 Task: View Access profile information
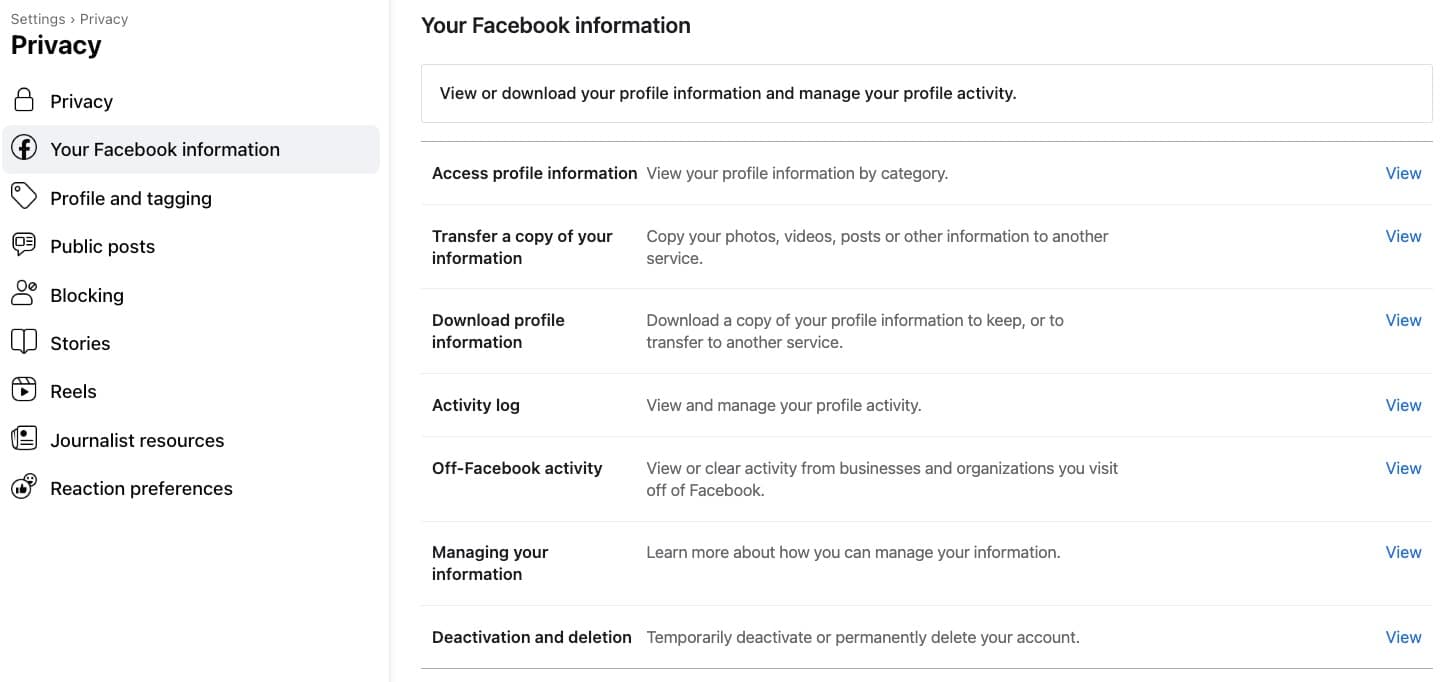coord(1403,173)
